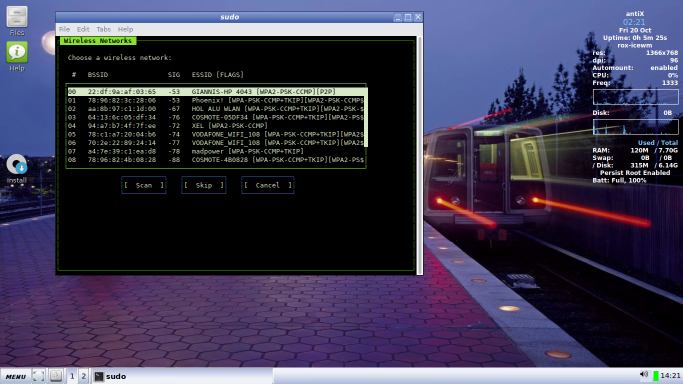Open the Edit menu in terminal
Image resolution: width=683 pixels, height=384 pixels.
point(83,29)
